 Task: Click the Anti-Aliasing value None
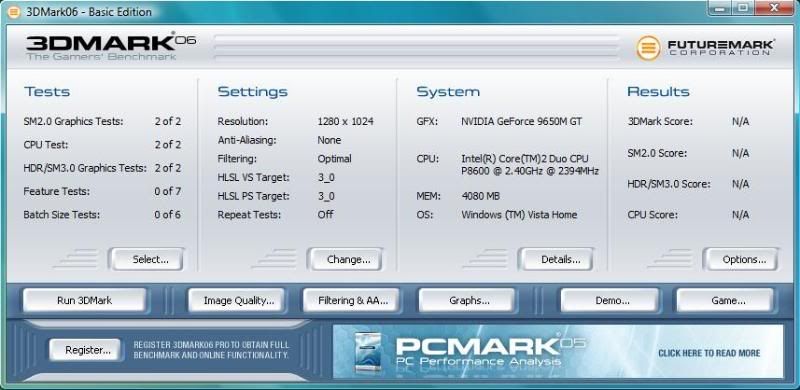[x=329, y=140]
